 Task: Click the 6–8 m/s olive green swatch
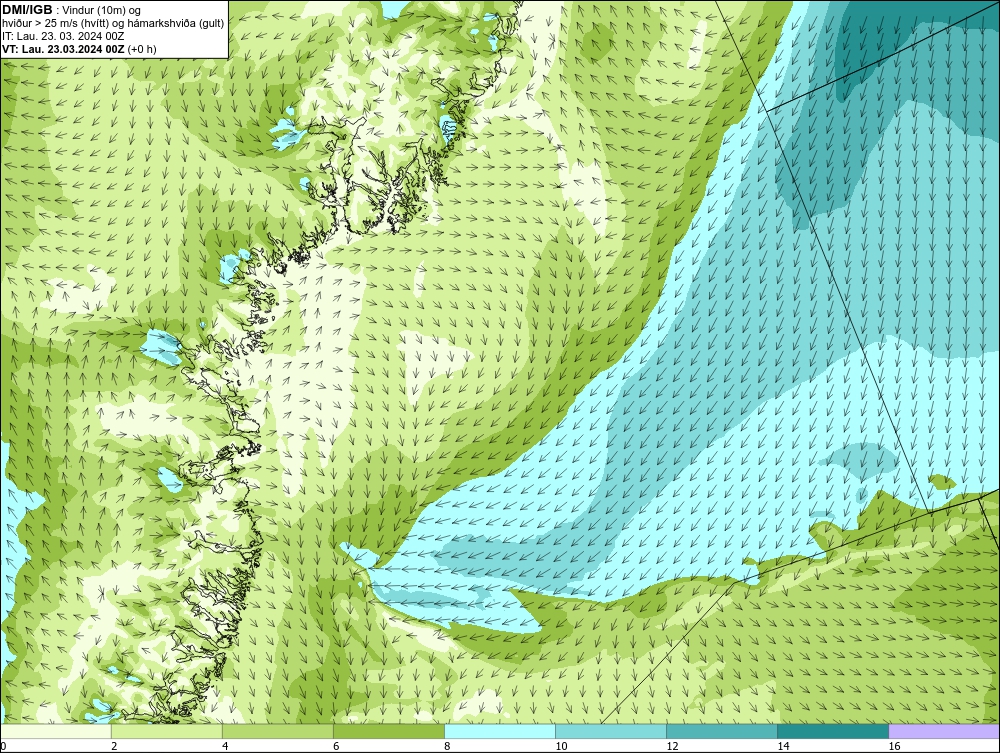pos(388,731)
